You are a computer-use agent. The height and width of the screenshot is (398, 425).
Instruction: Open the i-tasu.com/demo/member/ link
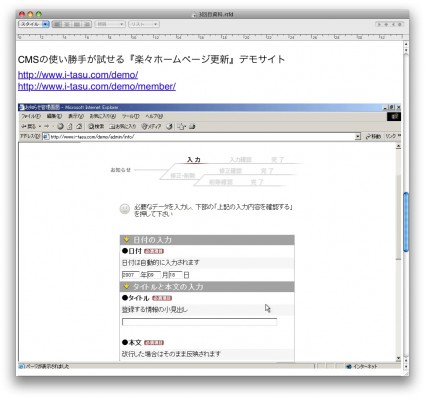[x=97, y=86]
